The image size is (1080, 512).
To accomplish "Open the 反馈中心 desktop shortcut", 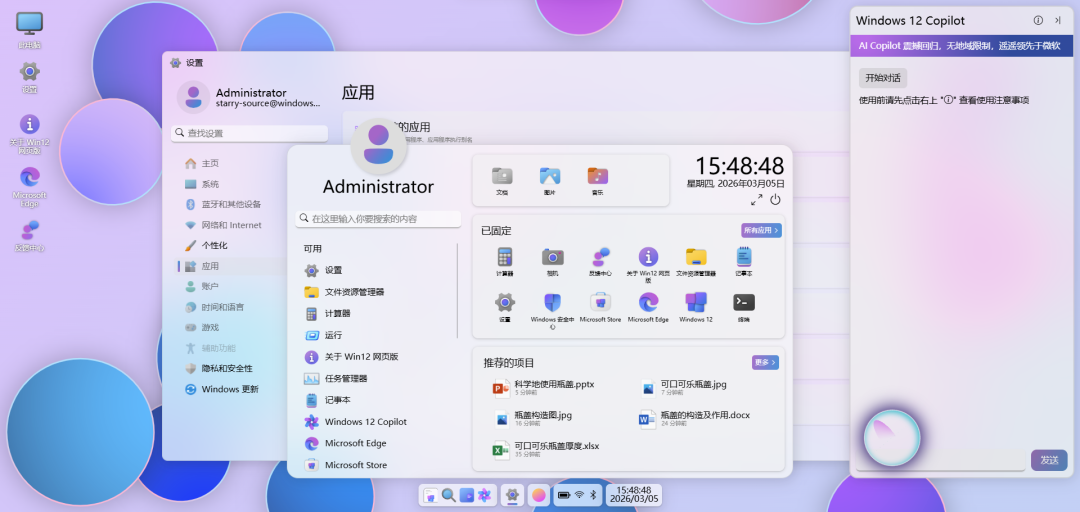I will pos(29,236).
